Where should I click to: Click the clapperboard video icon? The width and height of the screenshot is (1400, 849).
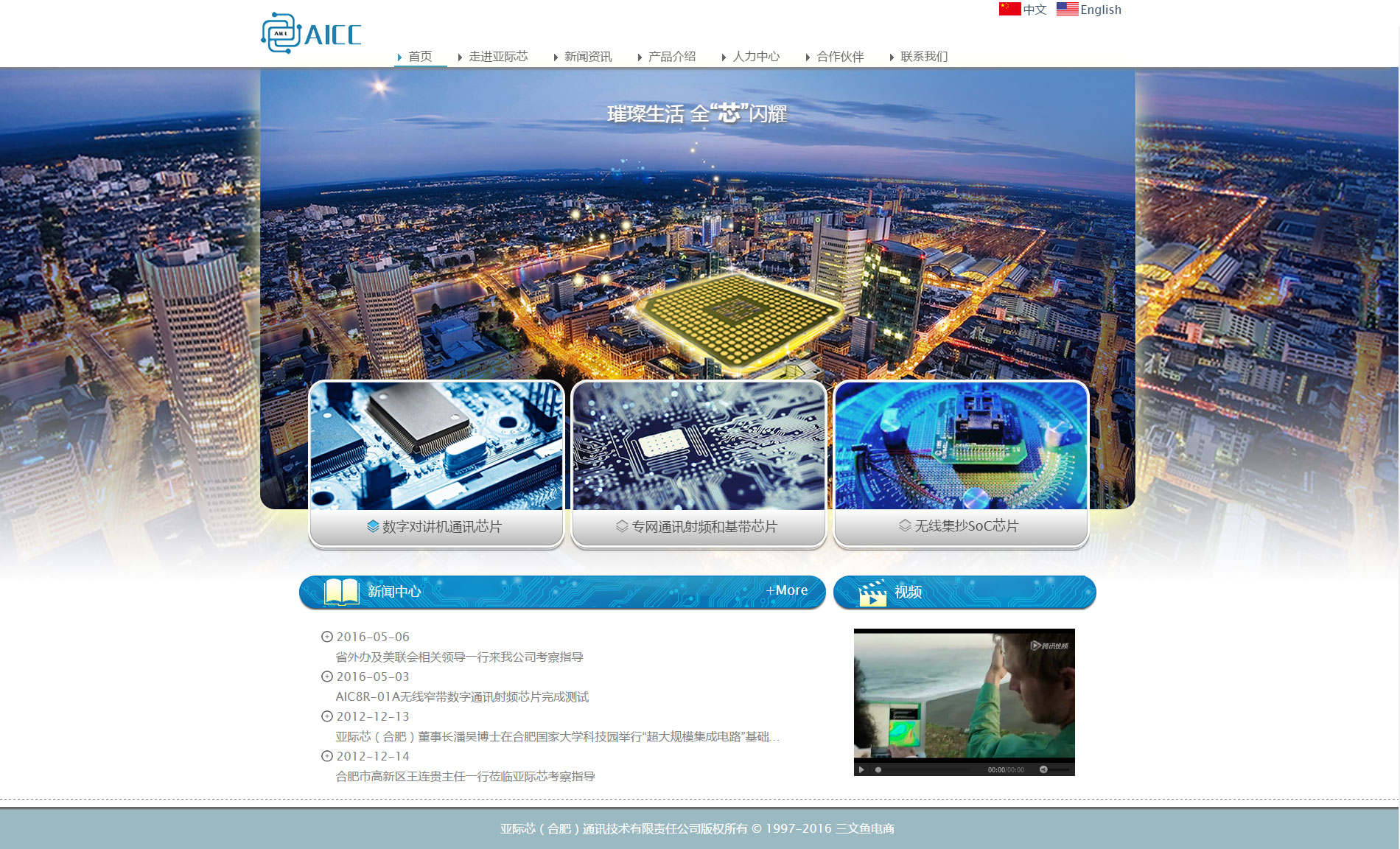tap(872, 593)
